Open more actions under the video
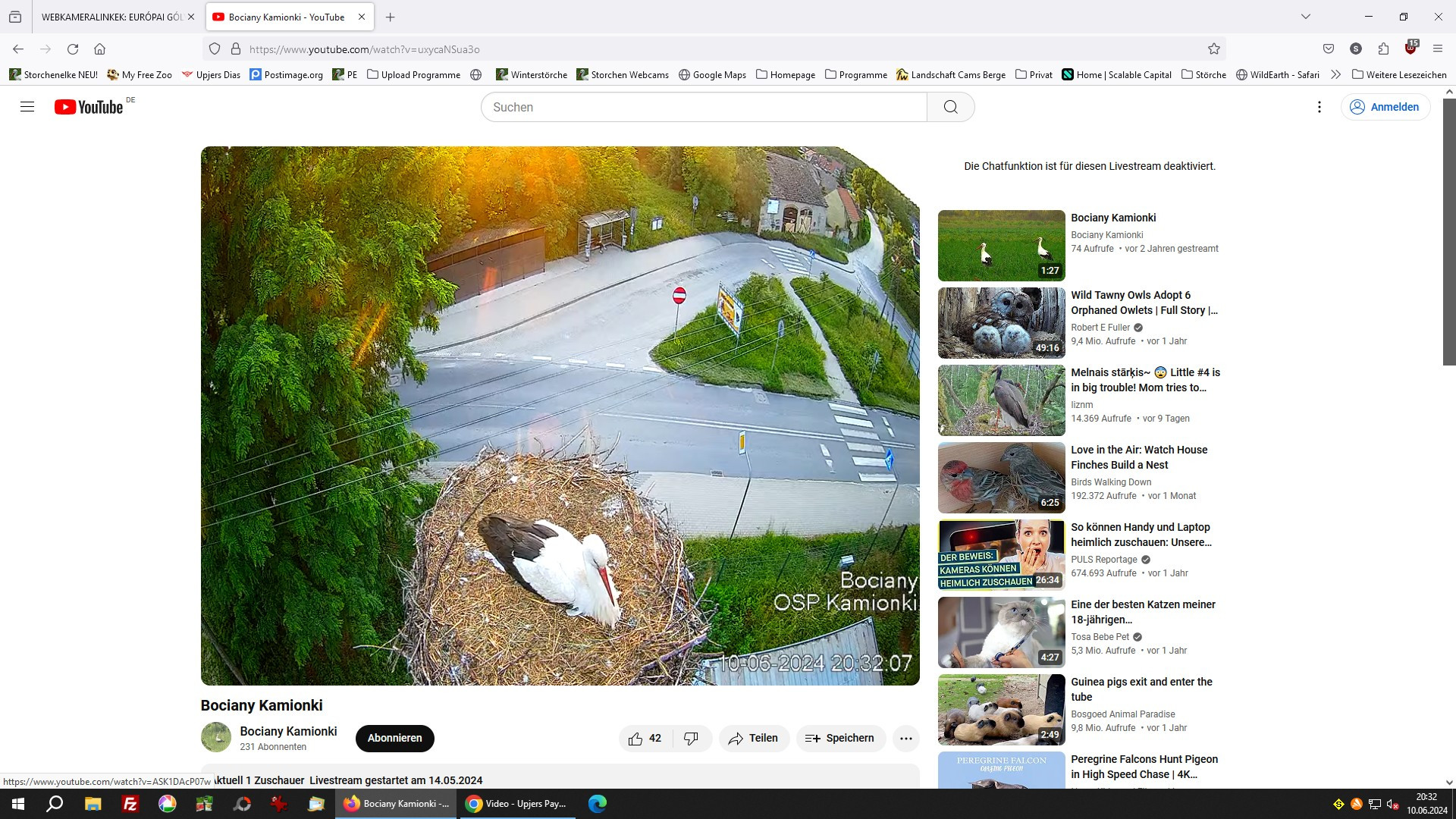The width and height of the screenshot is (1456, 819). click(x=905, y=739)
